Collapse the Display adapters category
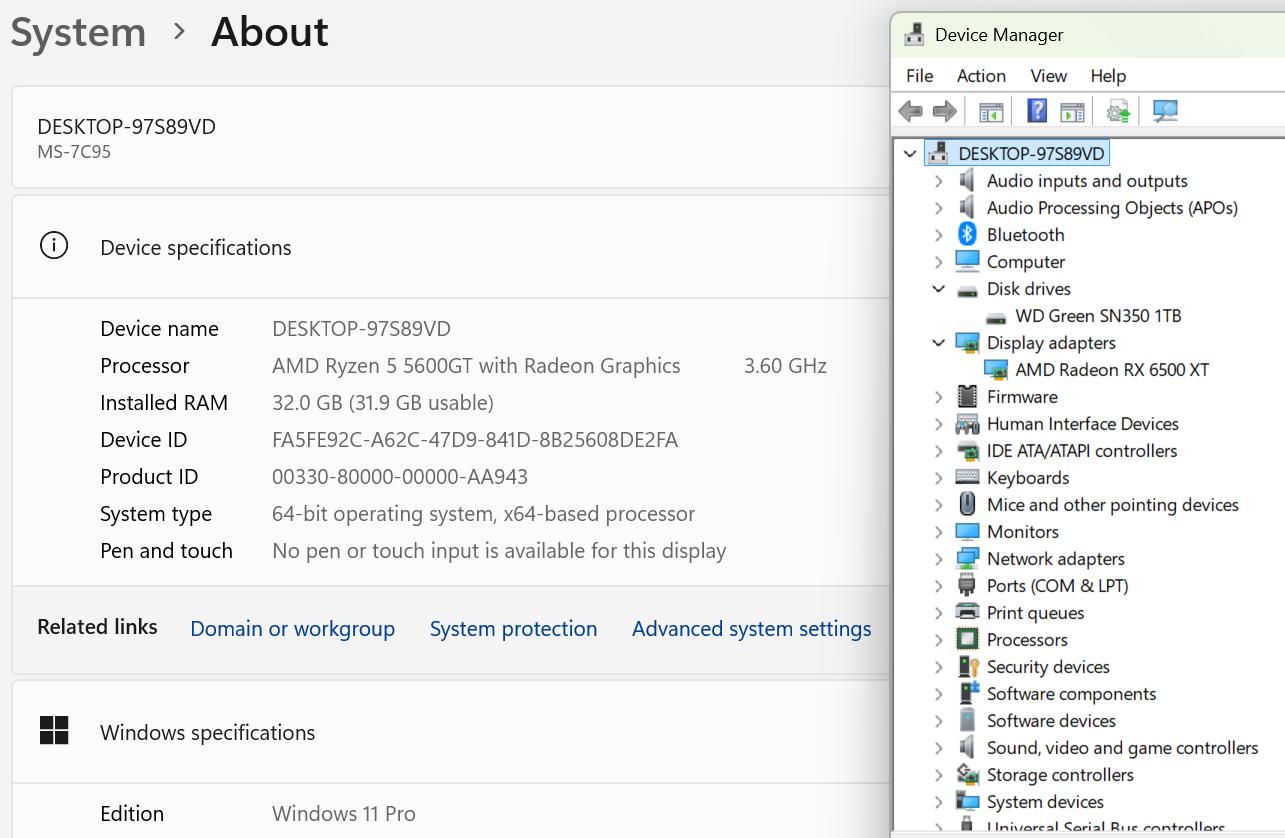Image resolution: width=1285 pixels, height=838 pixels. [938, 342]
